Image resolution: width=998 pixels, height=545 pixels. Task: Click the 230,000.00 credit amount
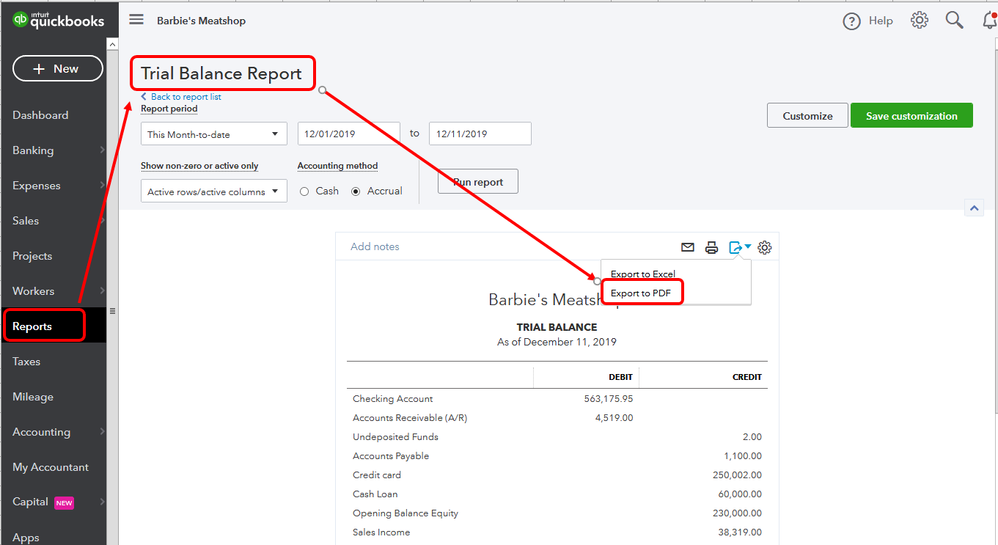tap(737, 513)
